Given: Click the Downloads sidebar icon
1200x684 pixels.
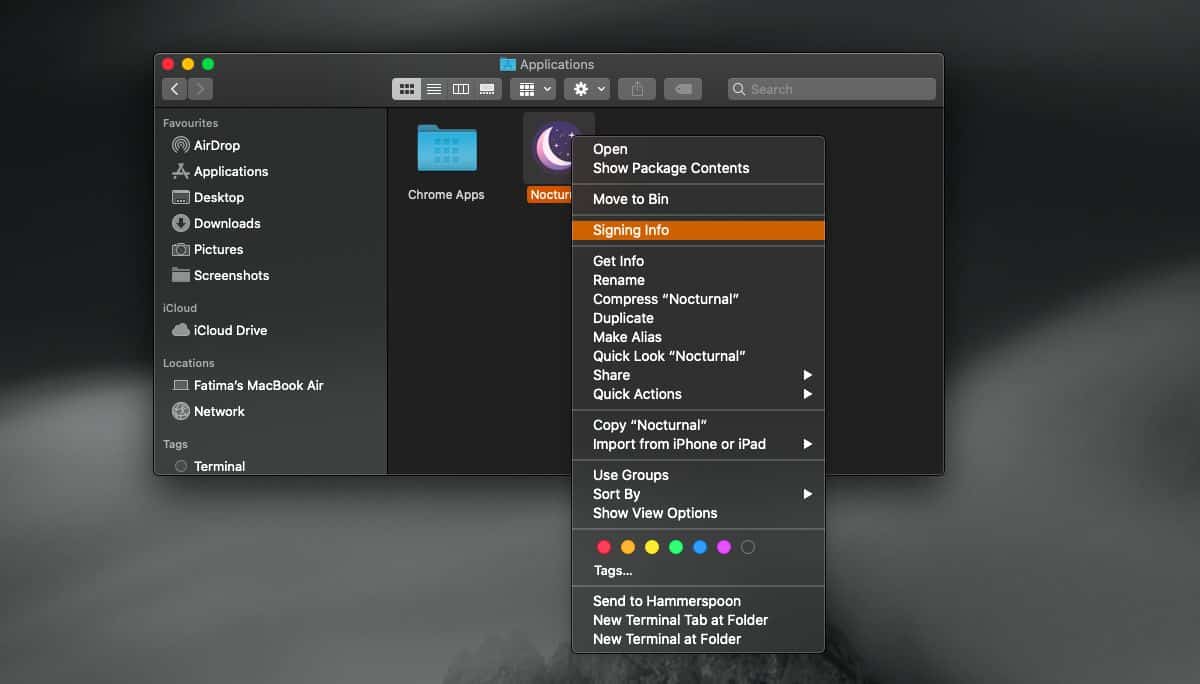Looking at the screenshot, I should click(181, 223).
